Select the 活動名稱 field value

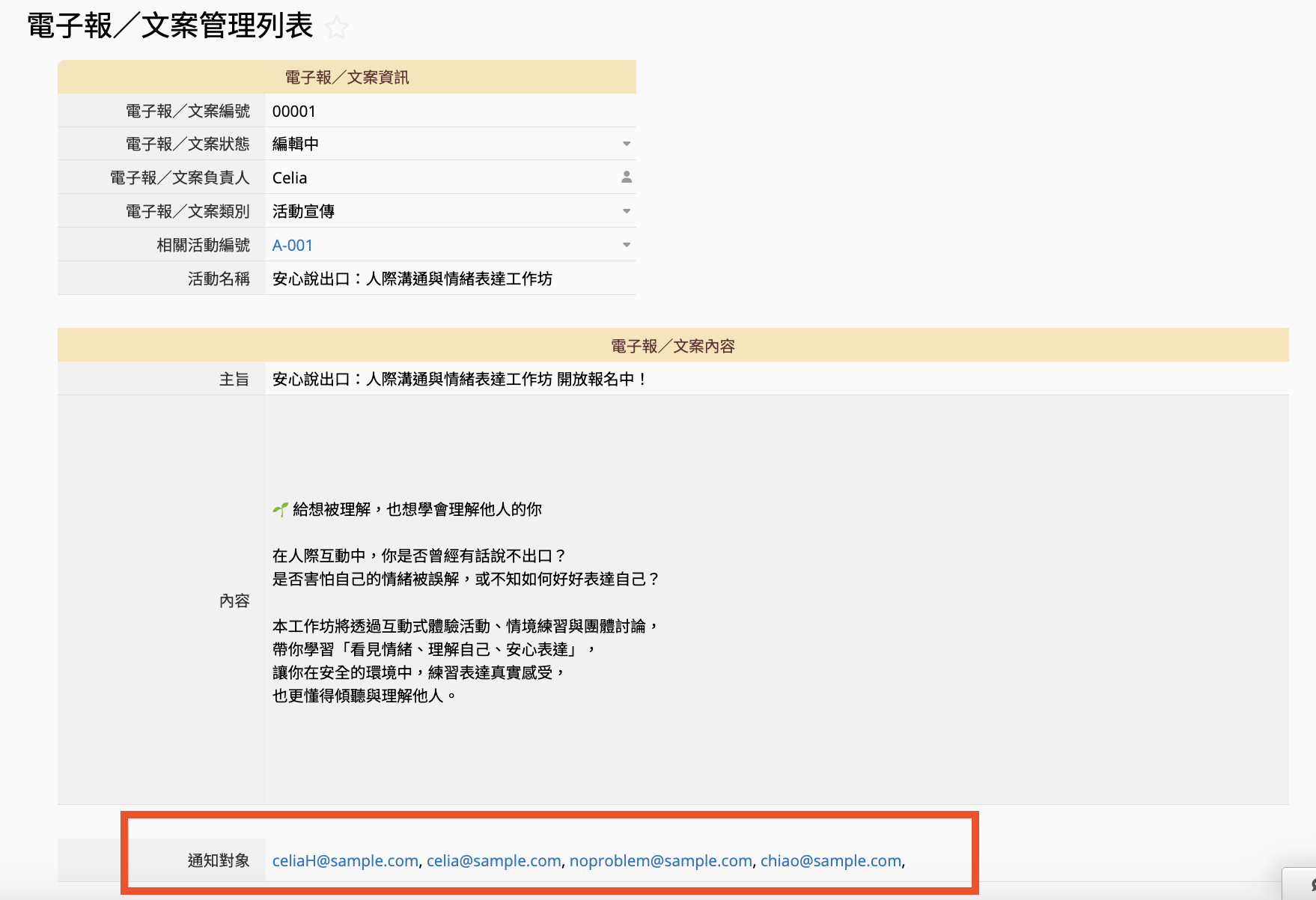point(412,279)
